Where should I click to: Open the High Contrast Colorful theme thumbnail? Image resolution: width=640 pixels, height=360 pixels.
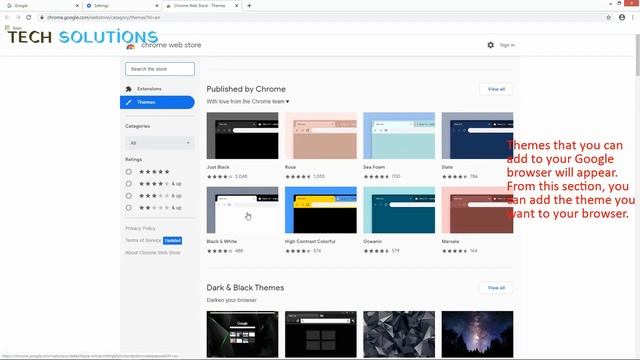click(x=321, y=210)
